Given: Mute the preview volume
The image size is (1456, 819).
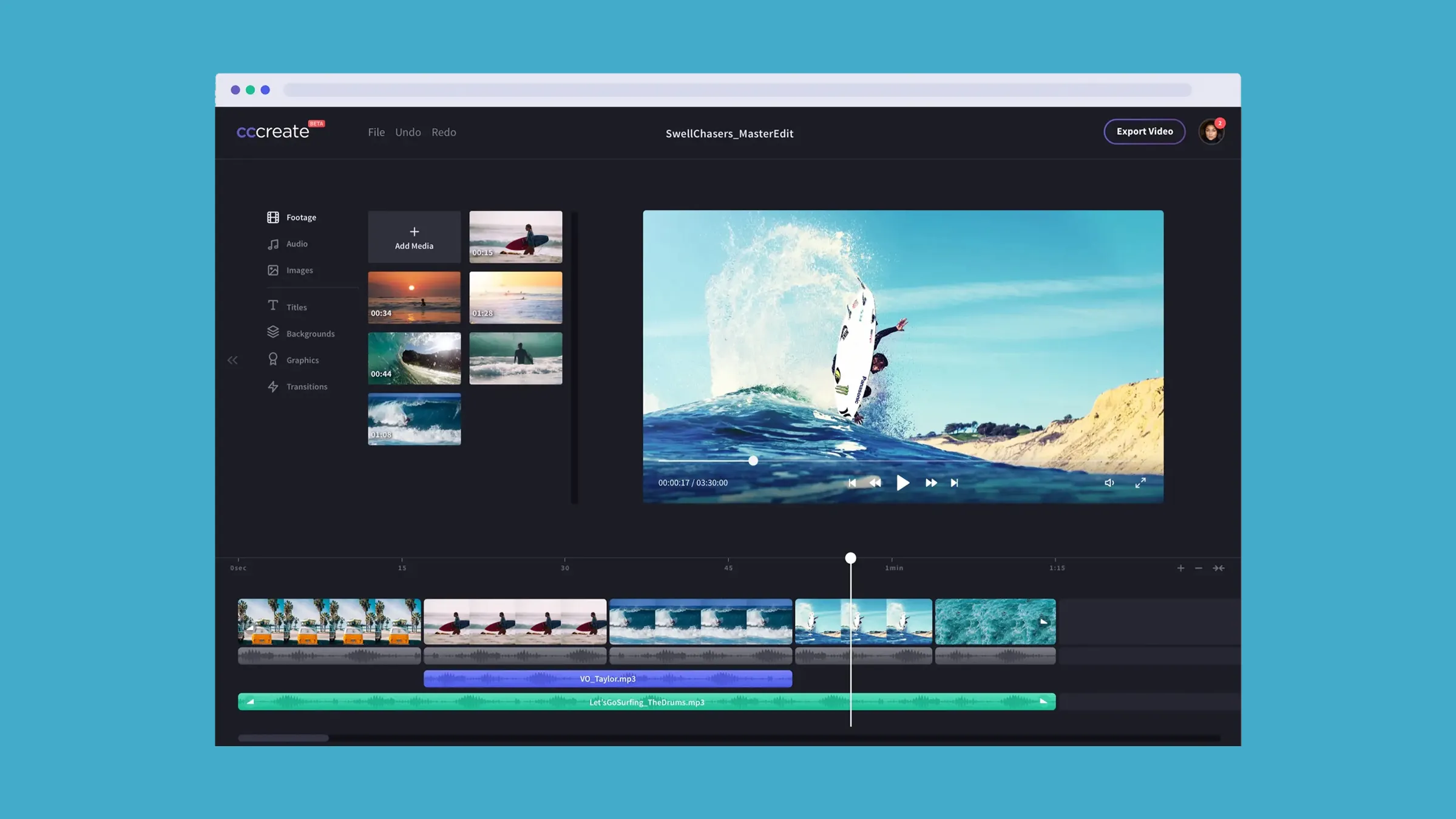Looking at the screenshot, I should 1109,483.
